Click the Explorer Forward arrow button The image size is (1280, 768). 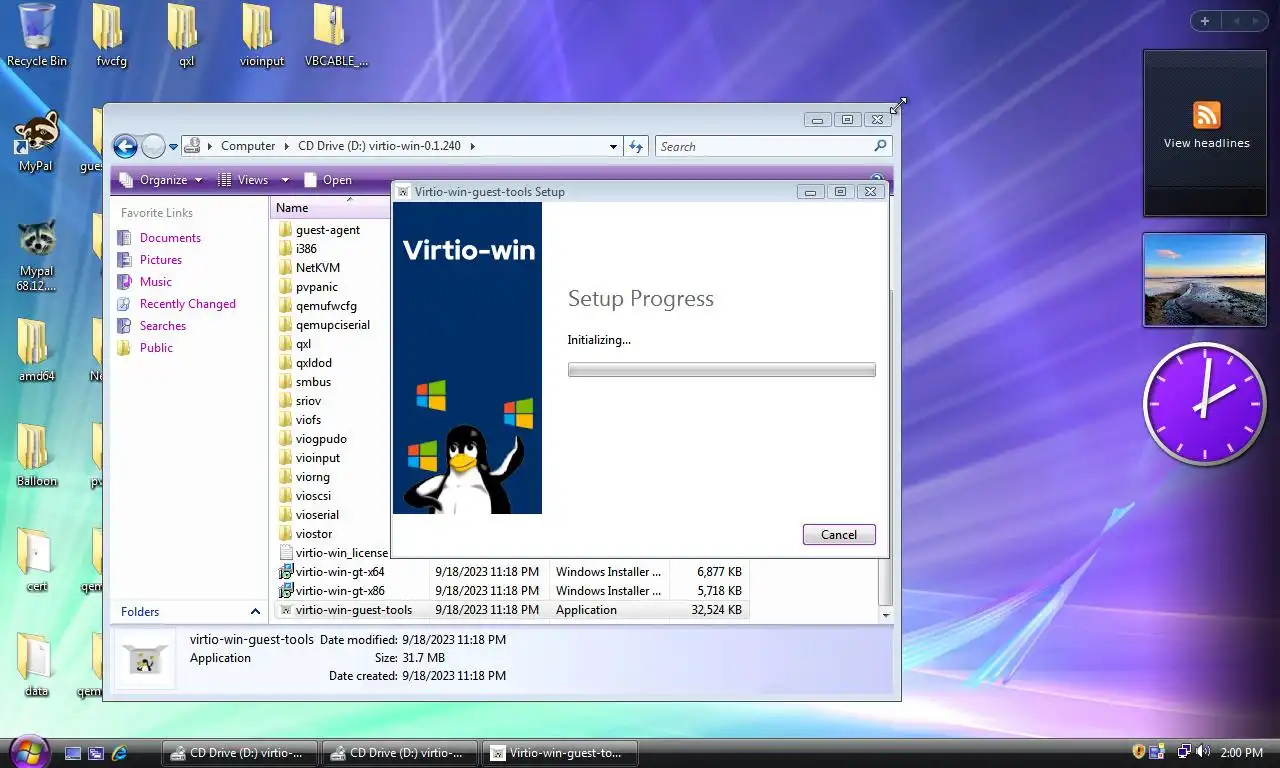[153, 147]
